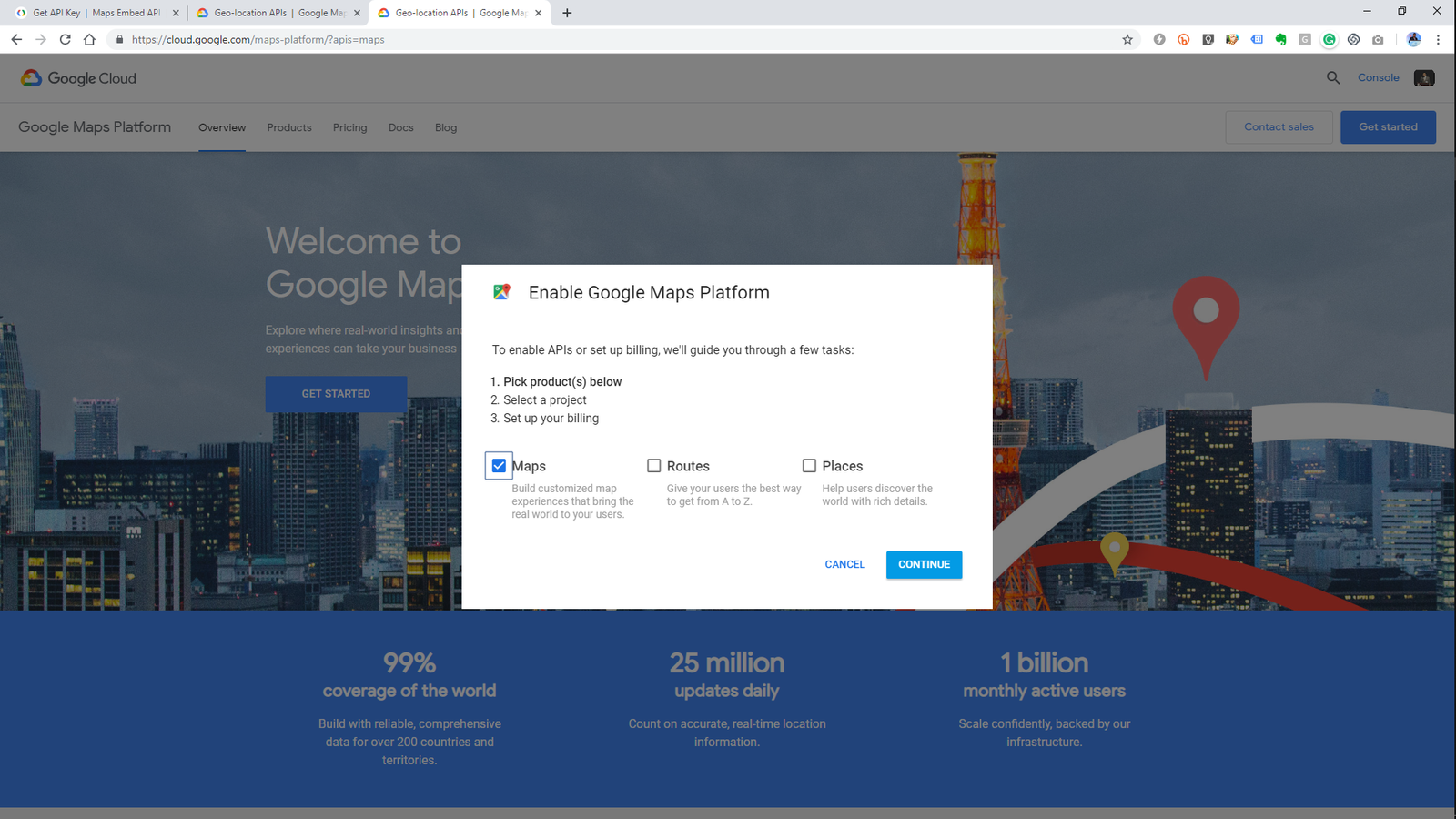Open the Bitly extension icon

tap(1183, 39)
